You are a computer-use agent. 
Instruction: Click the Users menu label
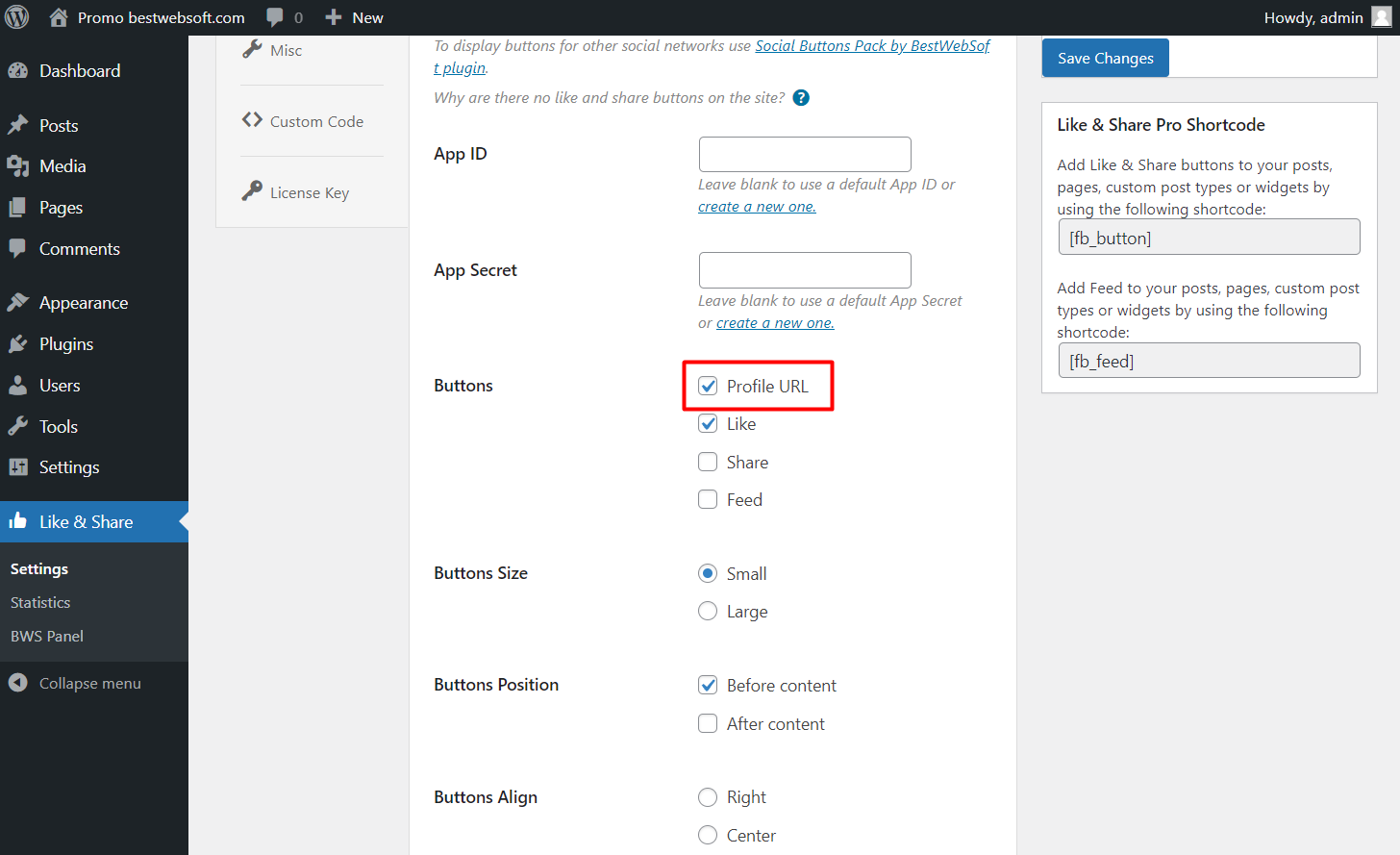click(x=60, y=385)
